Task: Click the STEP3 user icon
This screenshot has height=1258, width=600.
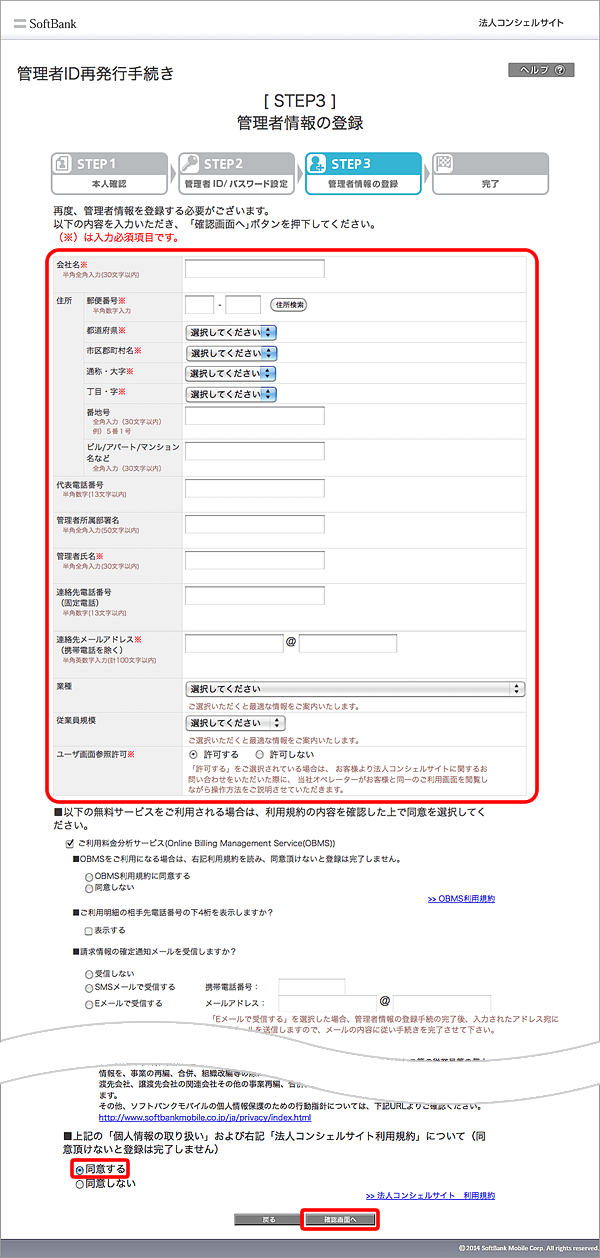Action: pos(318,164)
